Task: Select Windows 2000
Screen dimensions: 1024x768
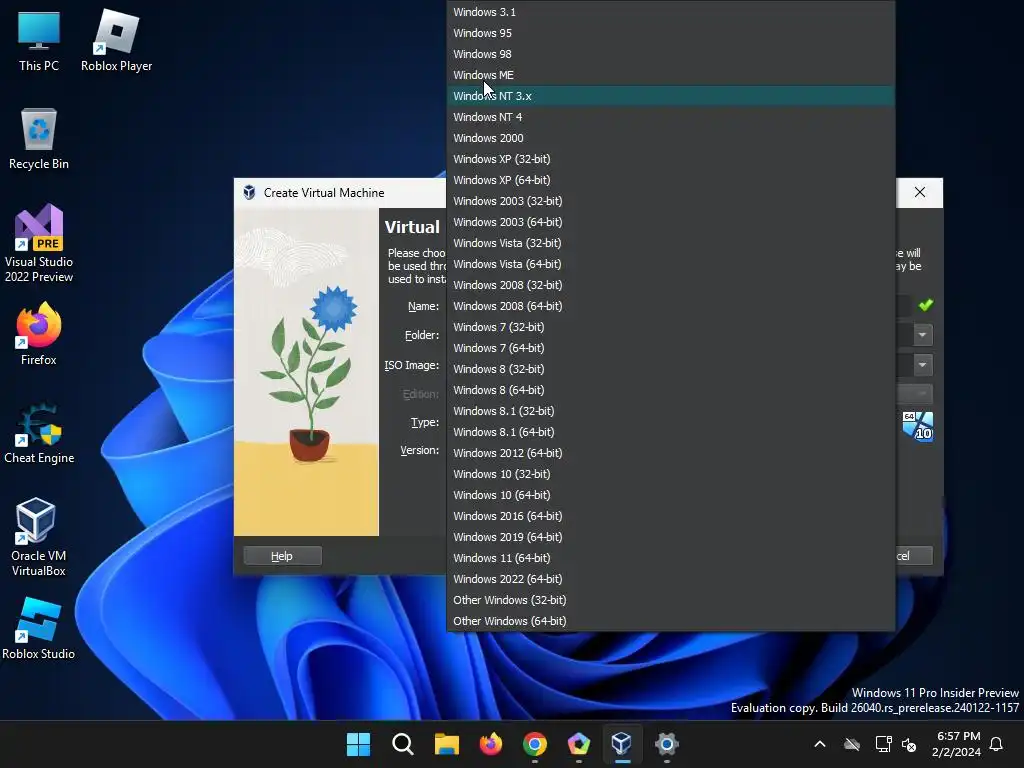Action: click(671, 138)
